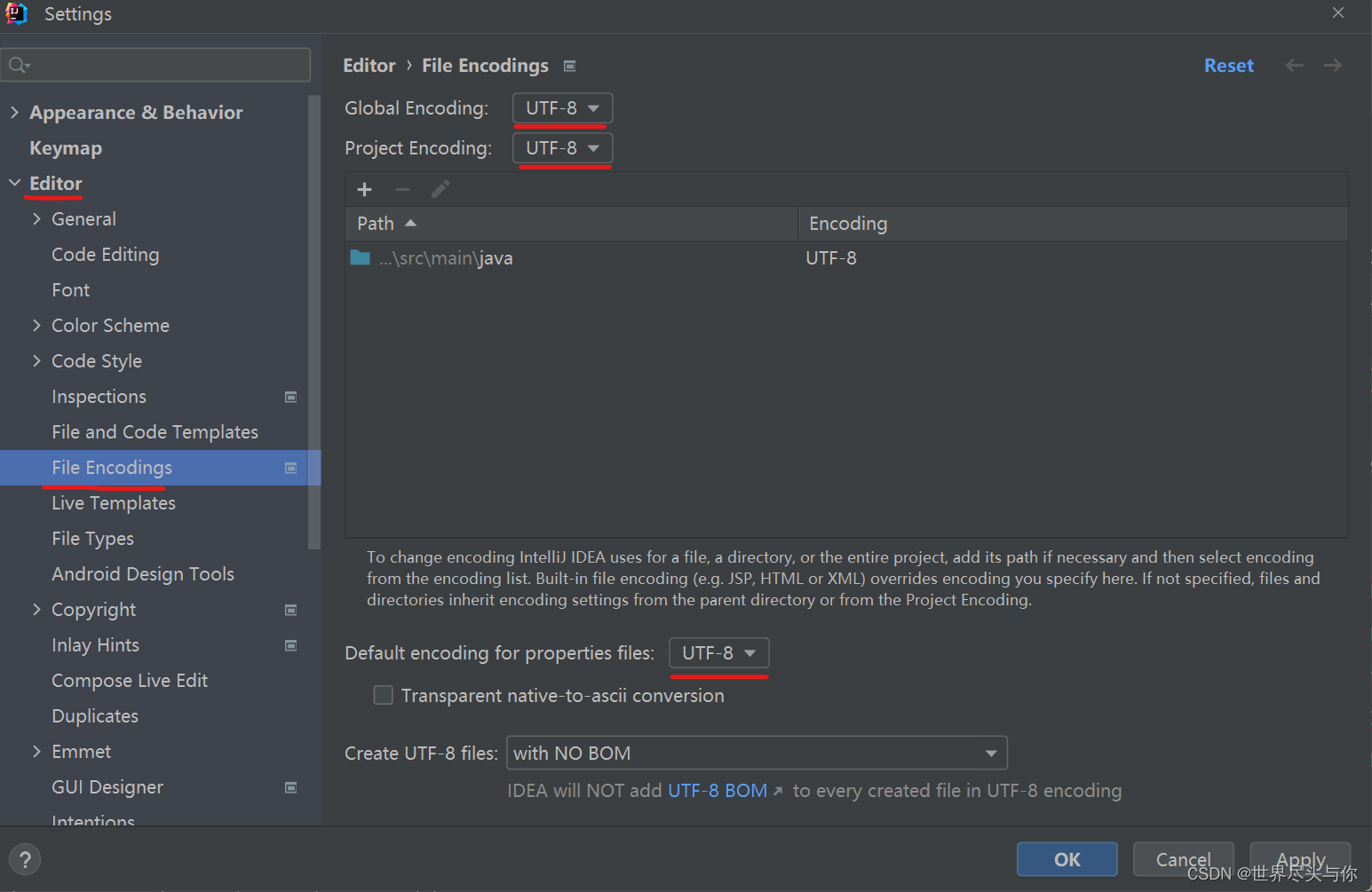Open File and Code Templates
This screenshot has height=892, width=1372.
click(155, 432)
